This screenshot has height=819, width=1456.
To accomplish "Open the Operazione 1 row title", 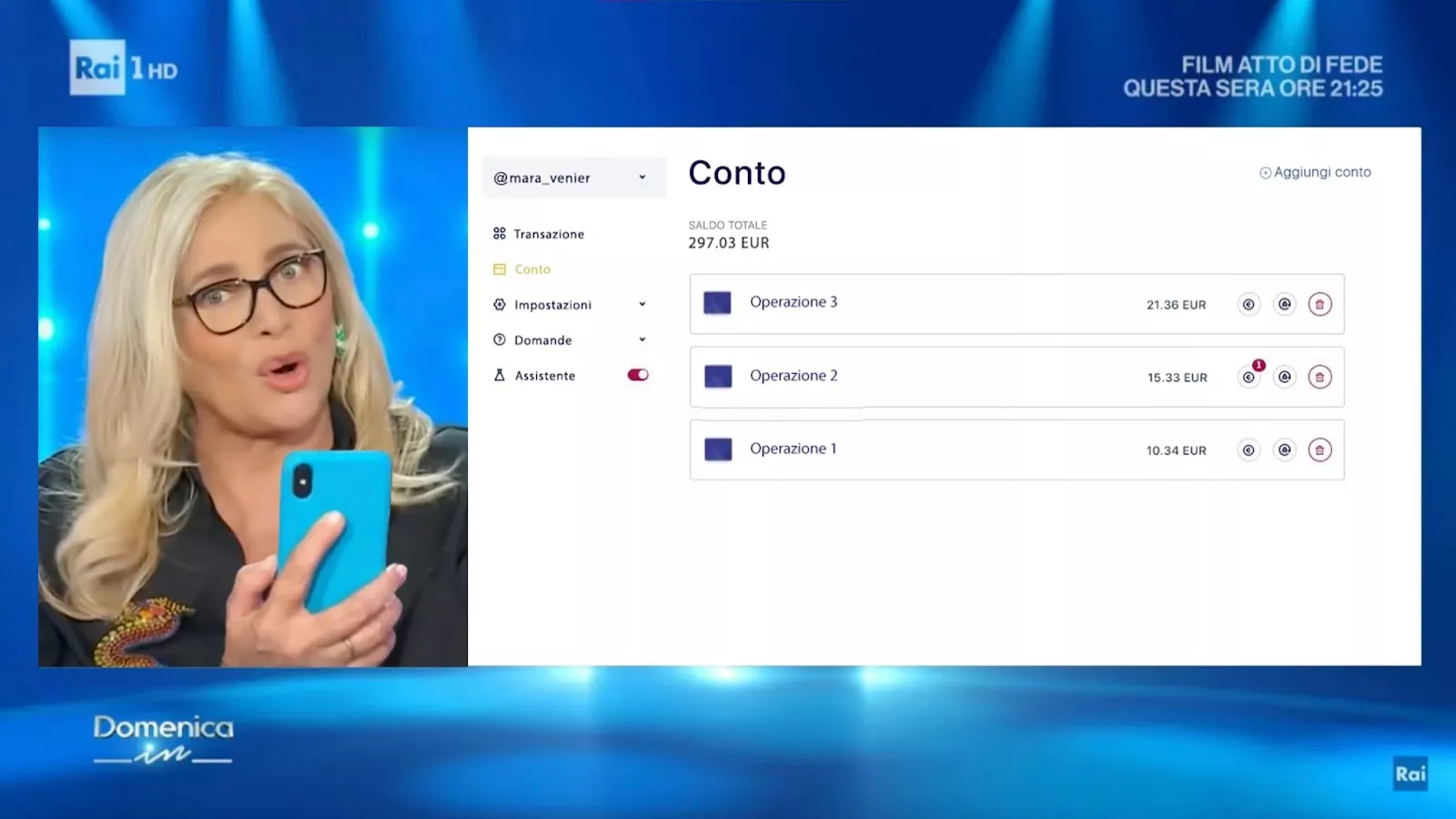I will pos(793,449).
